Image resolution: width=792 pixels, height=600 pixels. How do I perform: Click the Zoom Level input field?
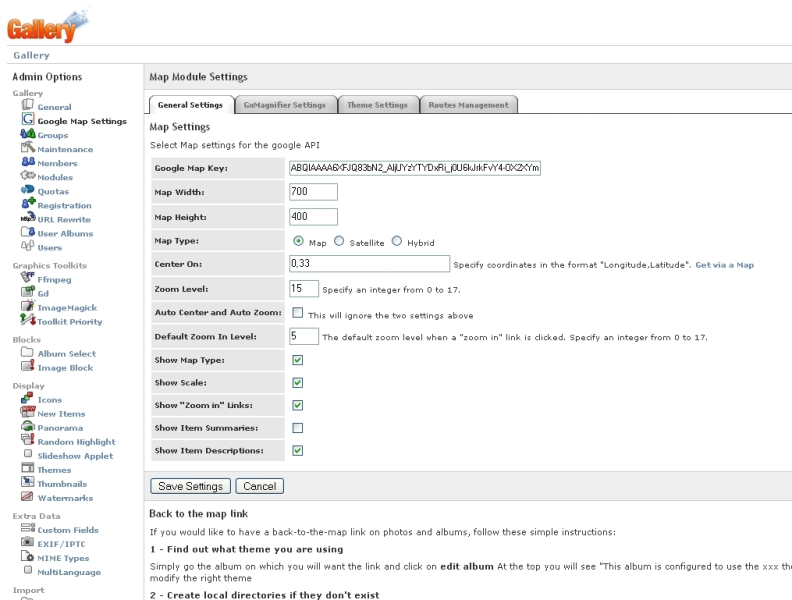click(304, 288)
